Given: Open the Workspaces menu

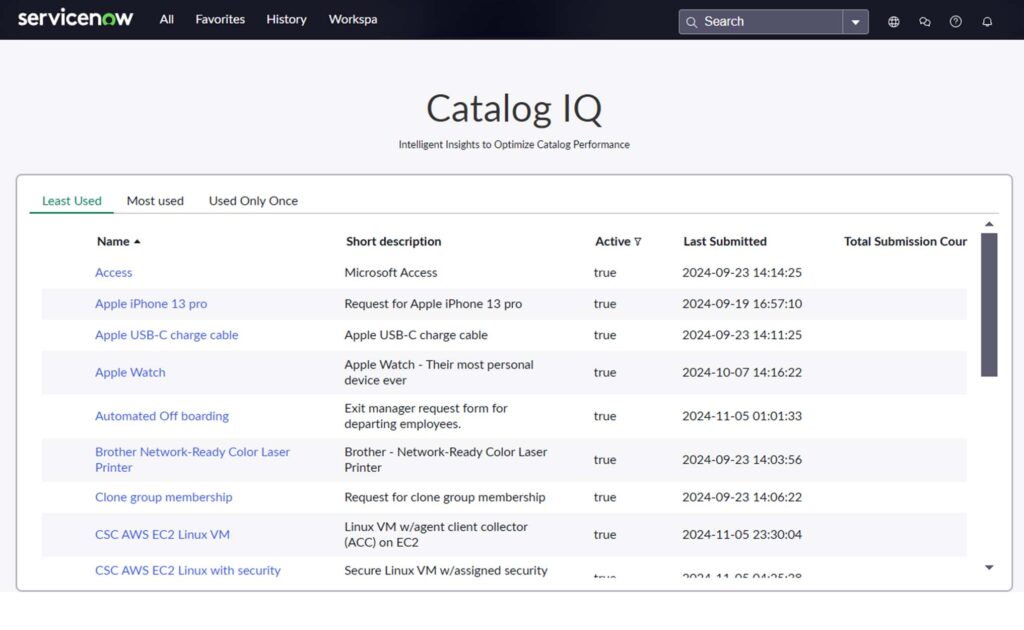Looking at the screenshot, I should click(x=353, y=20).
